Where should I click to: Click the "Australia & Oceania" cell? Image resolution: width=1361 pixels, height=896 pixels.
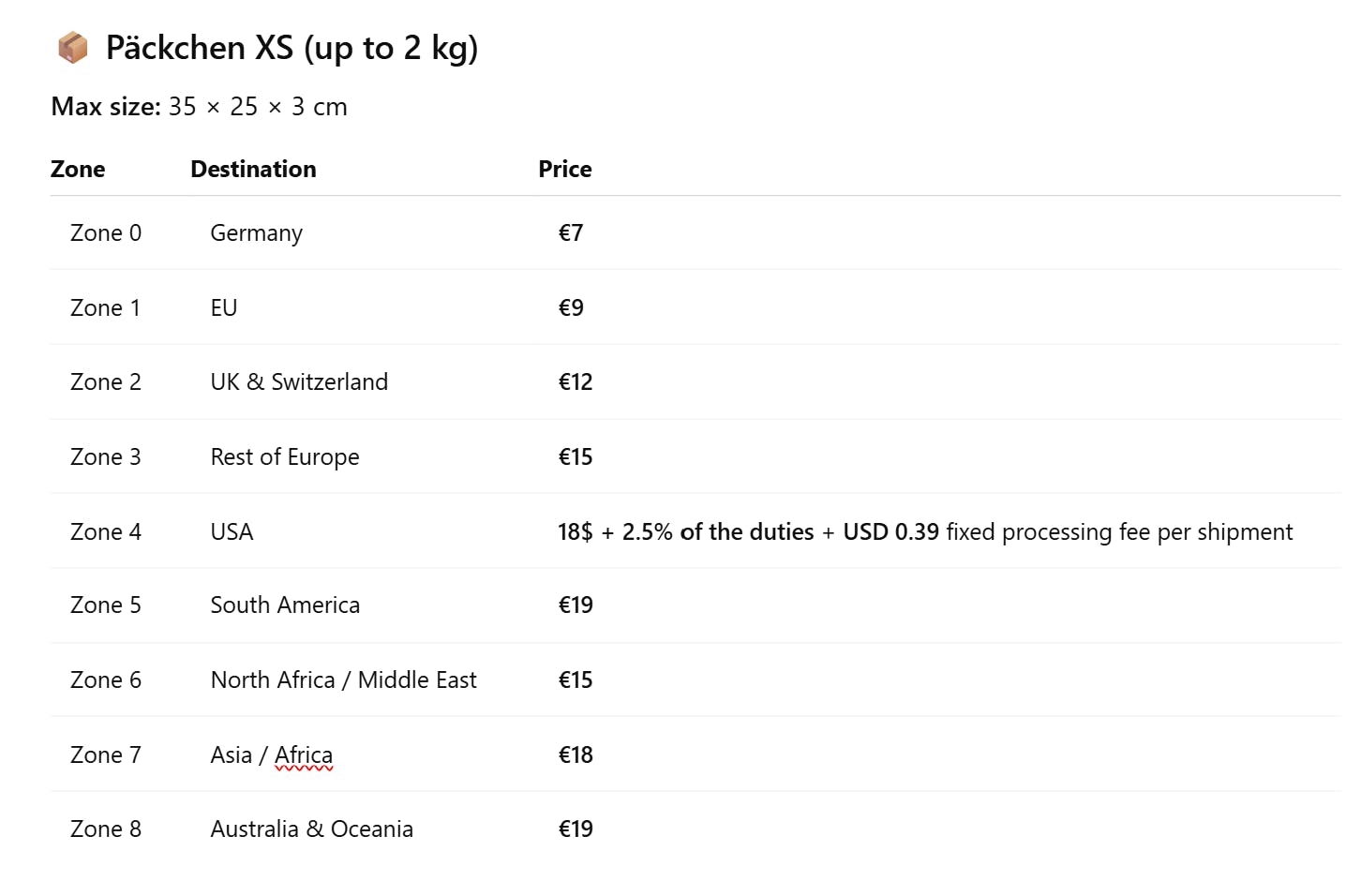[x=311, y=829]
